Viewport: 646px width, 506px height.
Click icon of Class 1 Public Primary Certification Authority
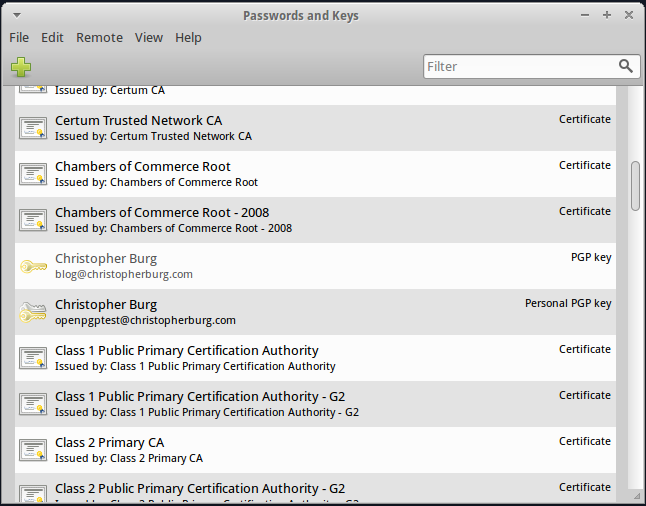point(33,358)
